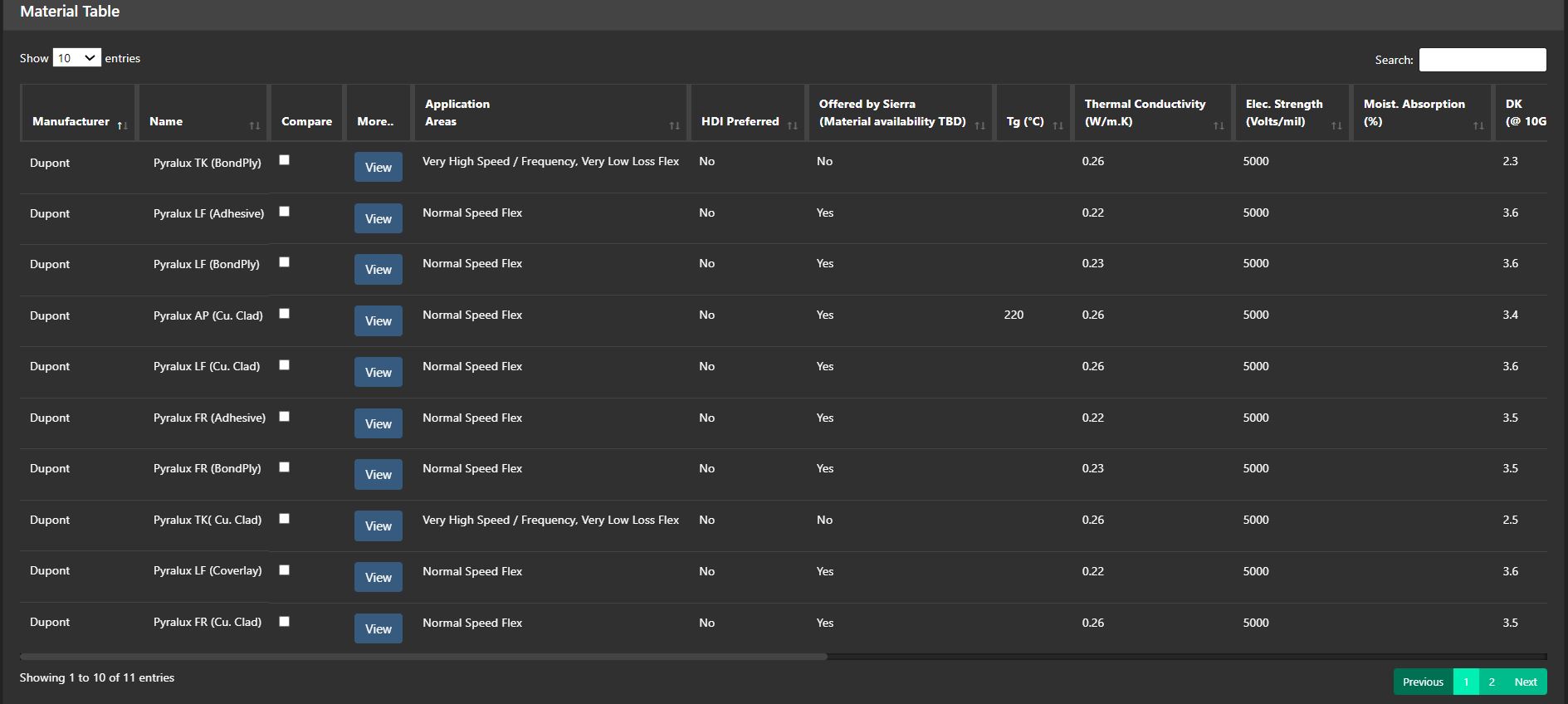Screen dimensions: 1568x704
Task: Check Compare box for Pyralux LF (BondPly)
Action: 285,262
